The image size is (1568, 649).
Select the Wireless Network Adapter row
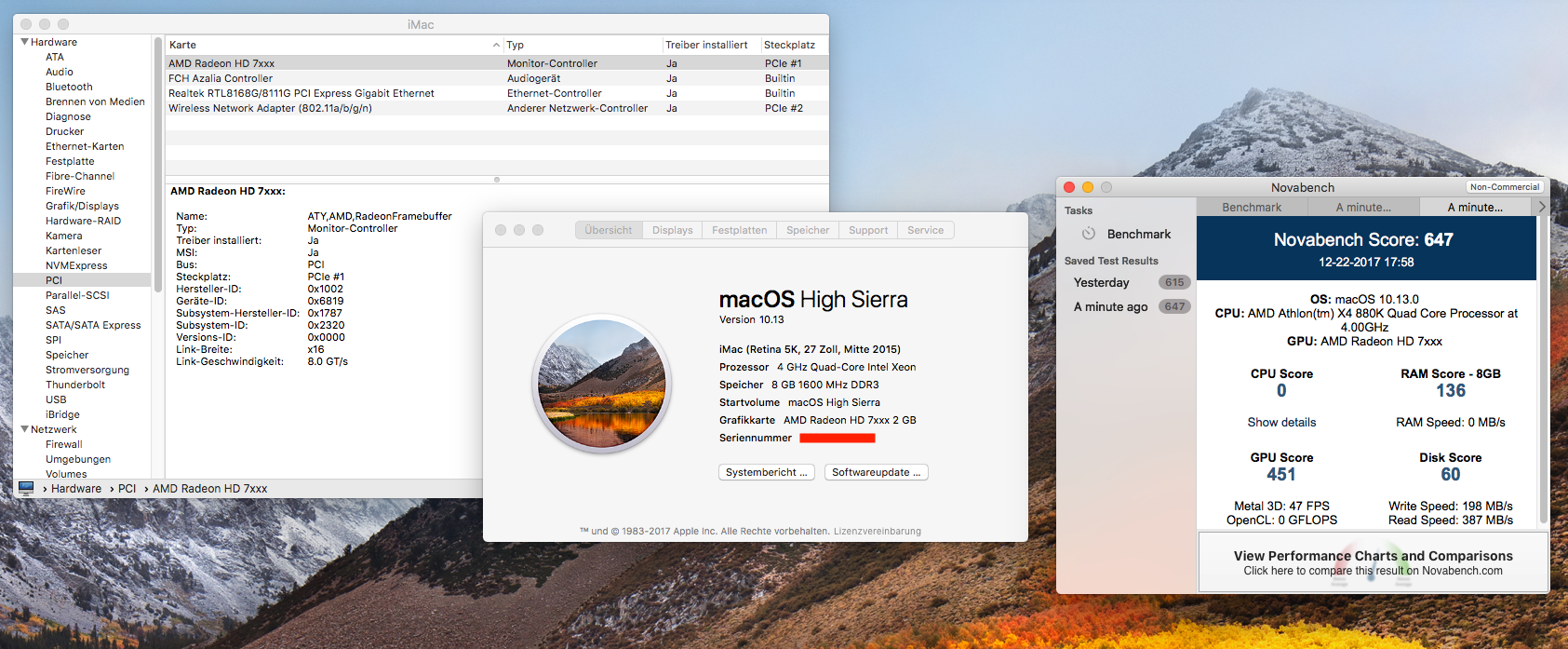pyautogui.click(x=497, y=108)
